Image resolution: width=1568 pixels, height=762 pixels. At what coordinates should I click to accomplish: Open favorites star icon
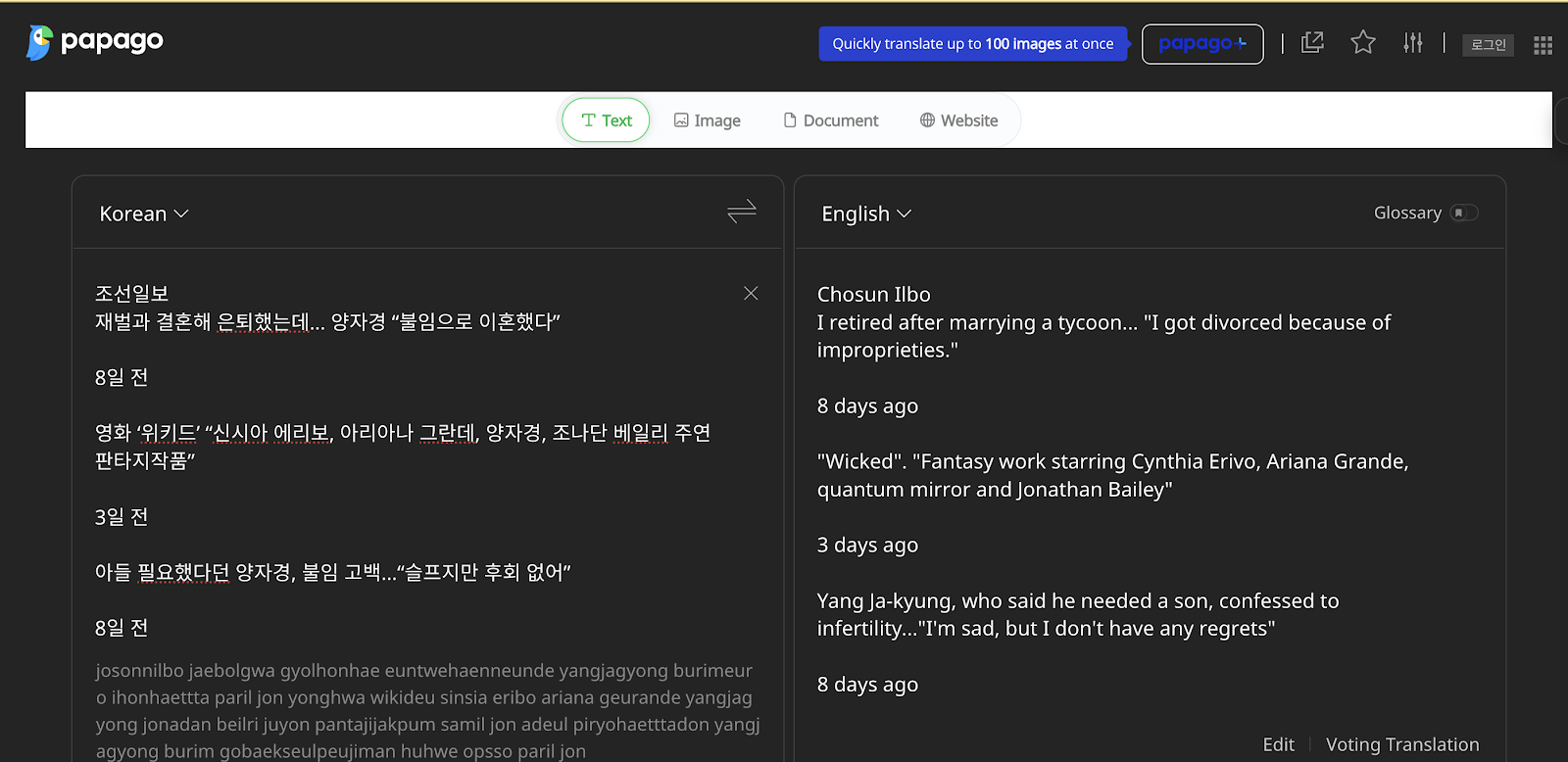click(x=1363, y=42)
